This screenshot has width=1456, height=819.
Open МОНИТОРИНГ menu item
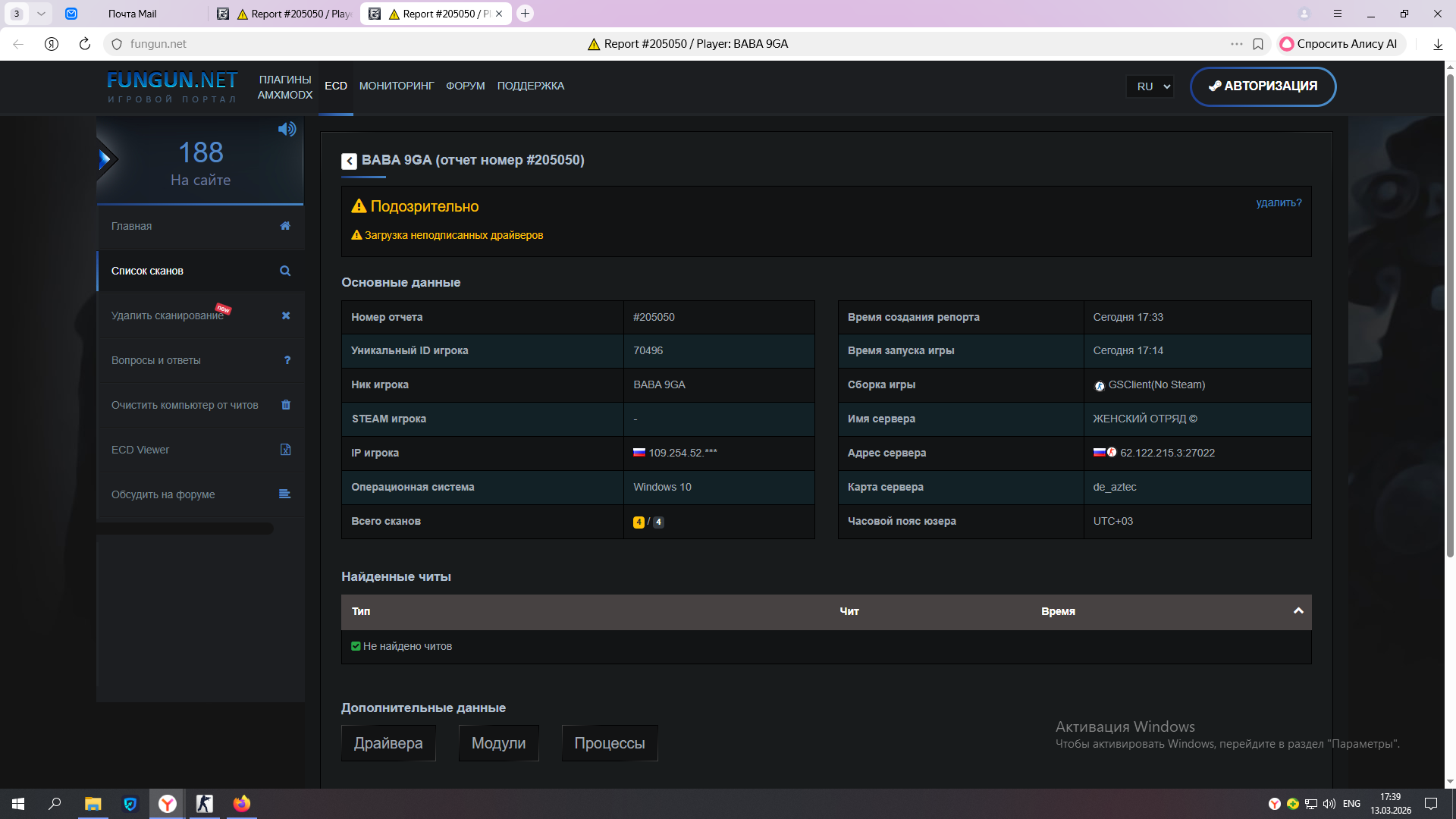coord(397,86)
